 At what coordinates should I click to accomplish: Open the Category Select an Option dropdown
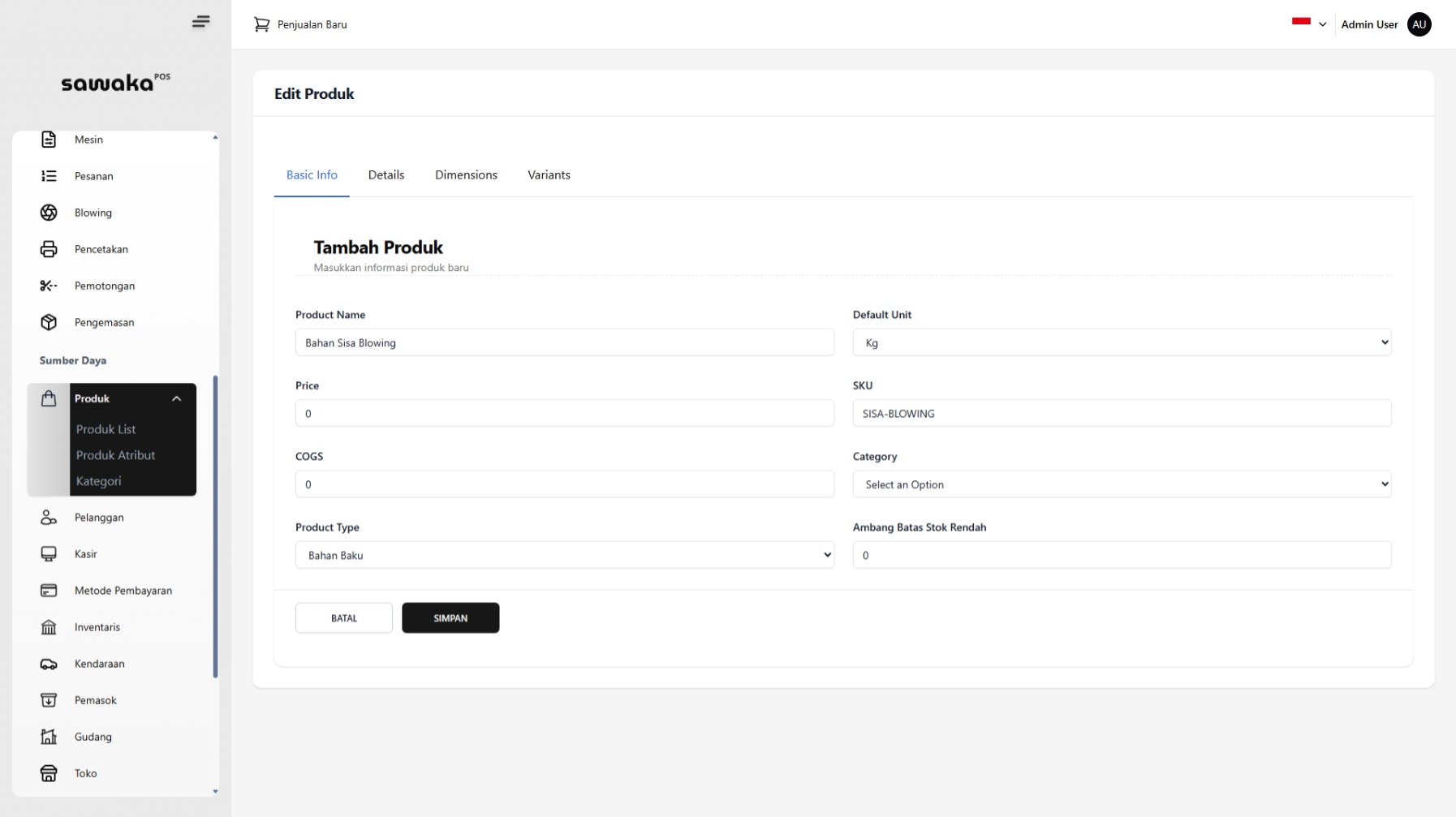coord(1121,484)
